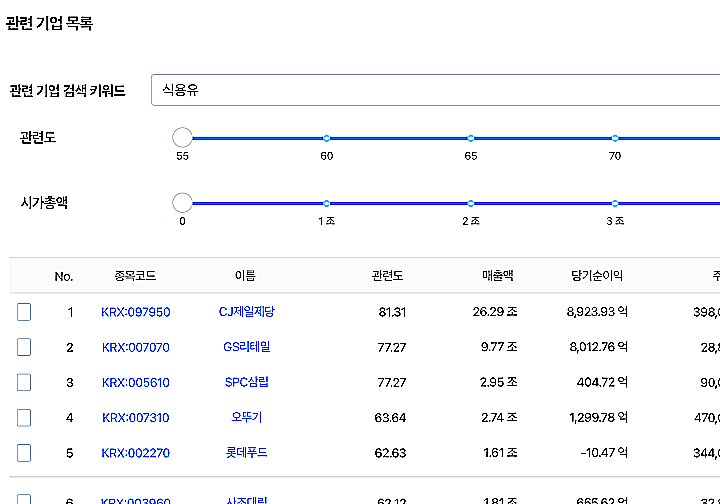The image size is (720, 504).
Task: Click the 관련도 slider handle at 55
Action: click(182, 137)
